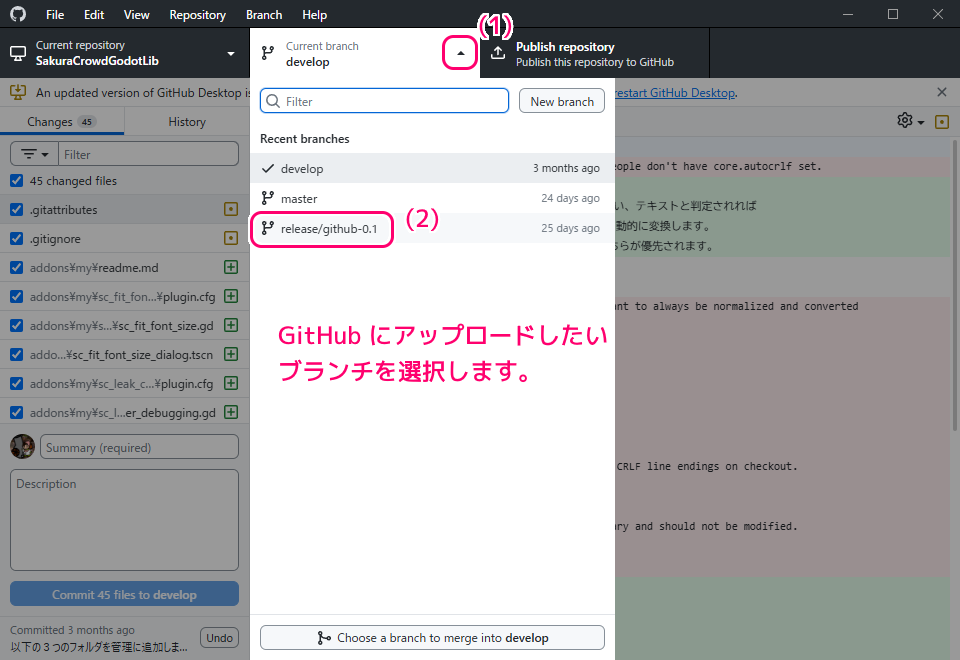Click modified status icon for .gitignore

coord(231,239)
